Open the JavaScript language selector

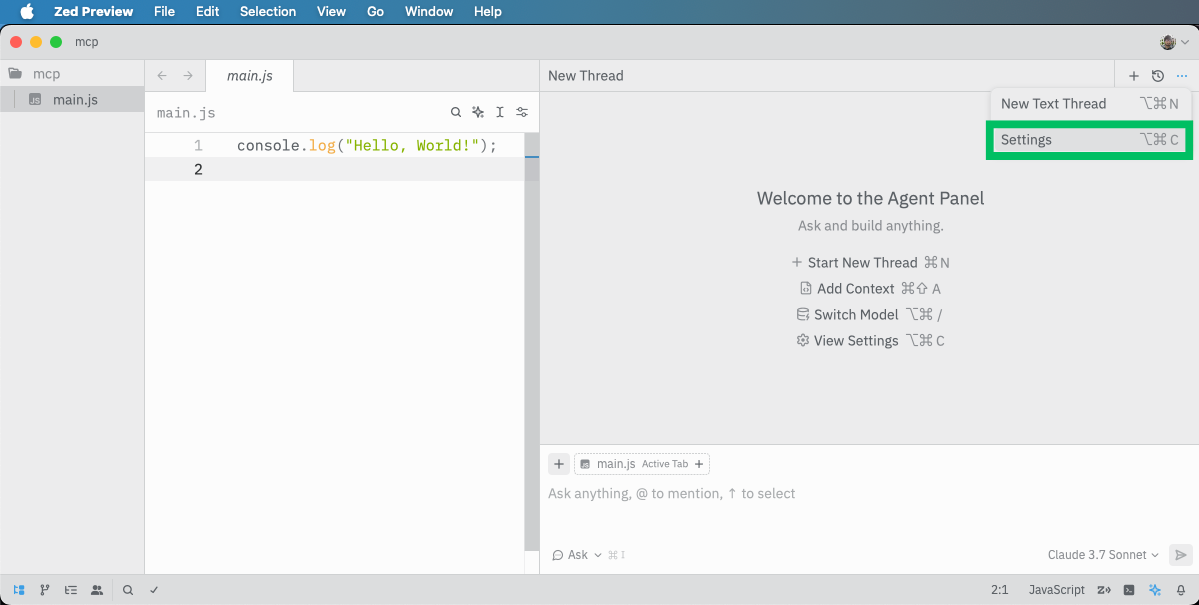pos(1056,590)
